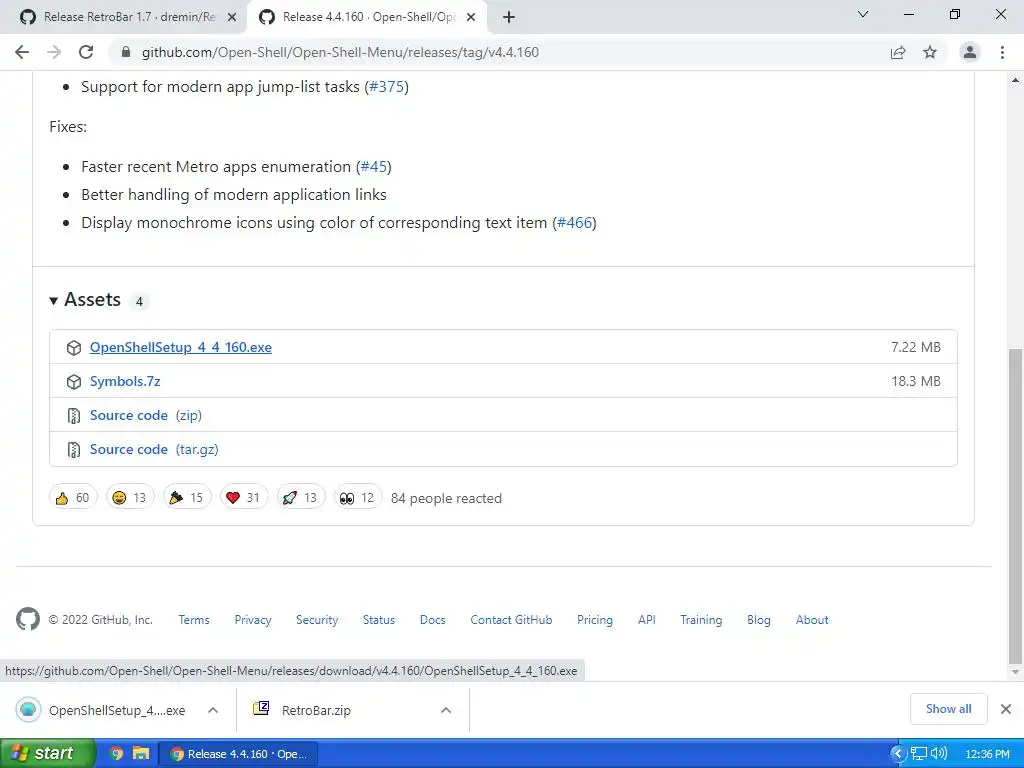
Task: Click scrollbar down arrow
Action: (1016, 672)
